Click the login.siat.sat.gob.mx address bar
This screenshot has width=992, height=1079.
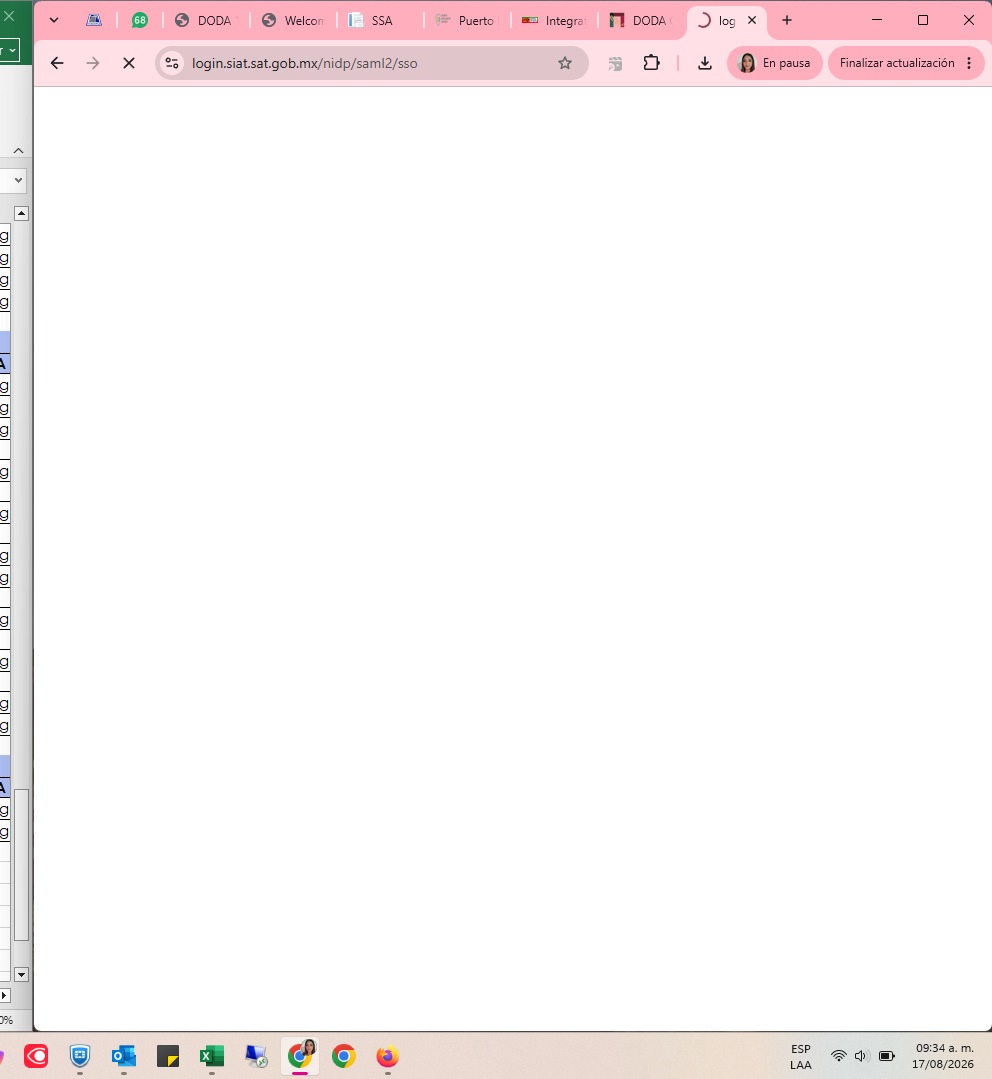369,63
